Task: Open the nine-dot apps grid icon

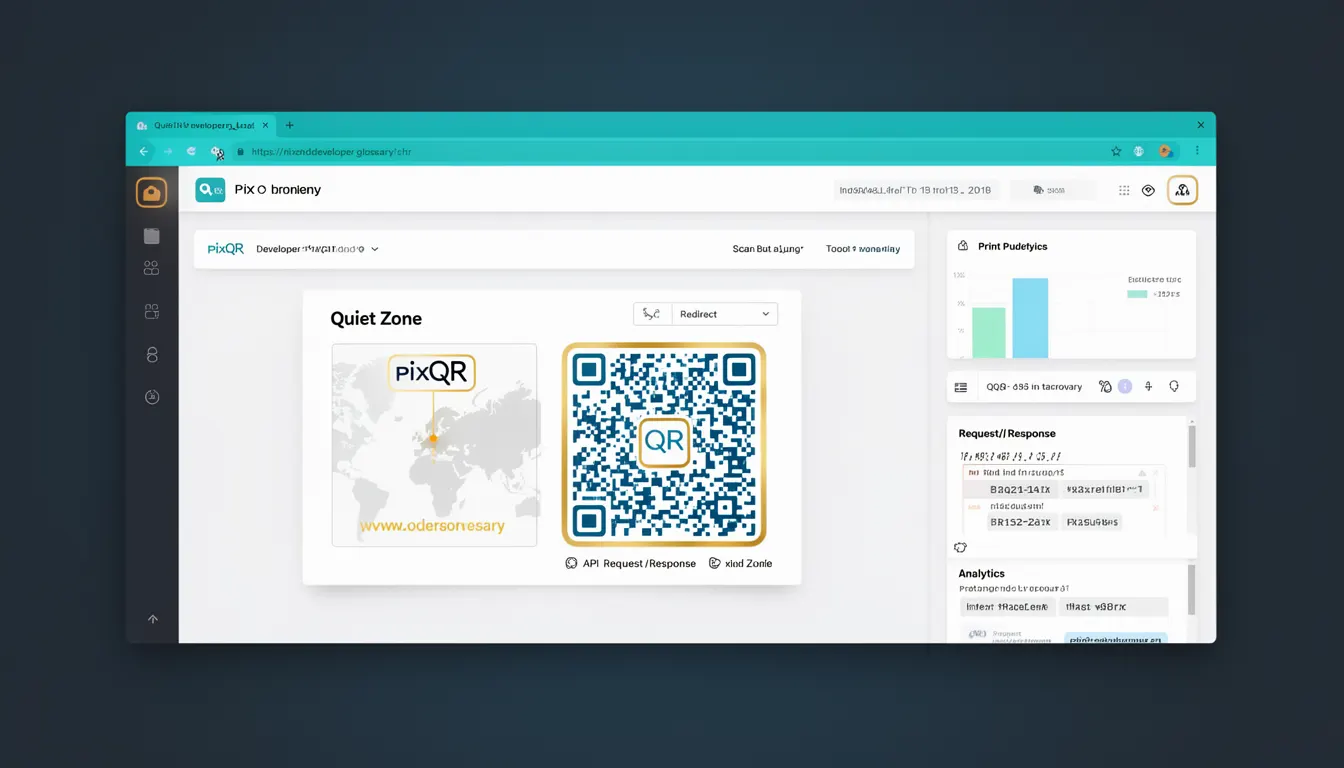Action: pos(1124,190)
